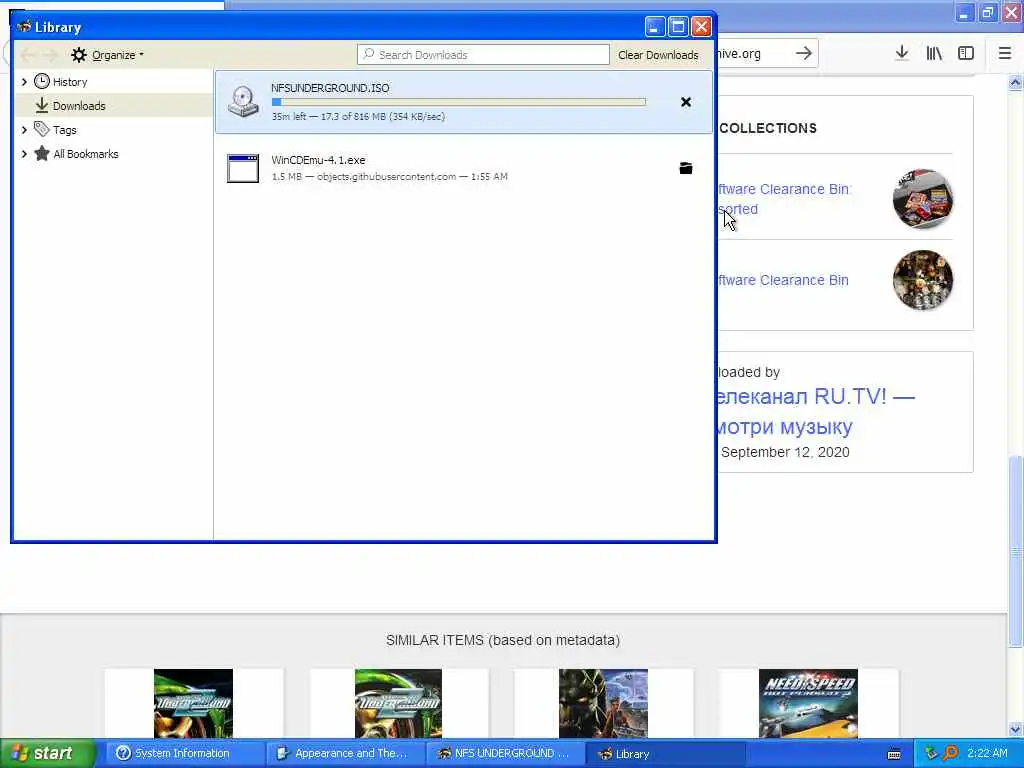Click the Library forward arrow

[x=50, y=55]
